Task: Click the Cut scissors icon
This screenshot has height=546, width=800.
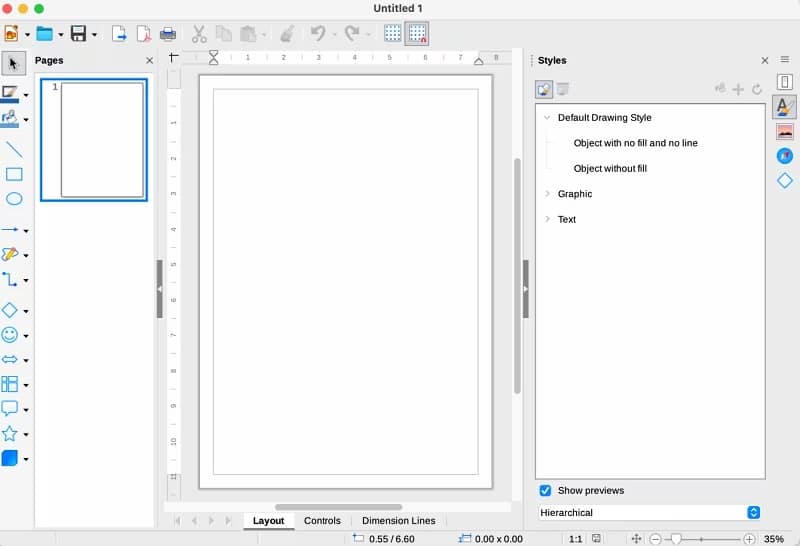Action: (x=199, y=34)
